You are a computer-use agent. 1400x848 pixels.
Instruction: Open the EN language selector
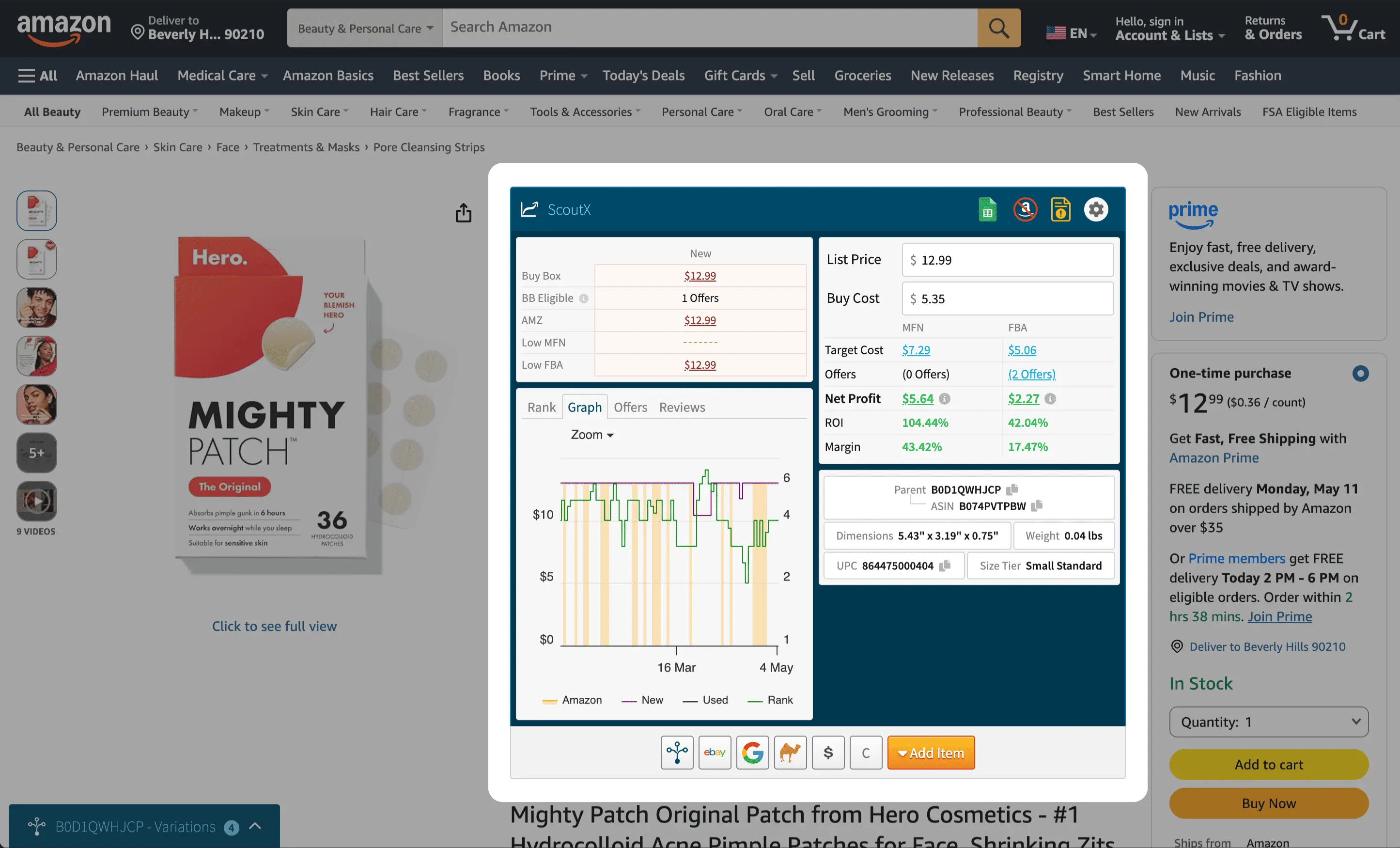1071,33
